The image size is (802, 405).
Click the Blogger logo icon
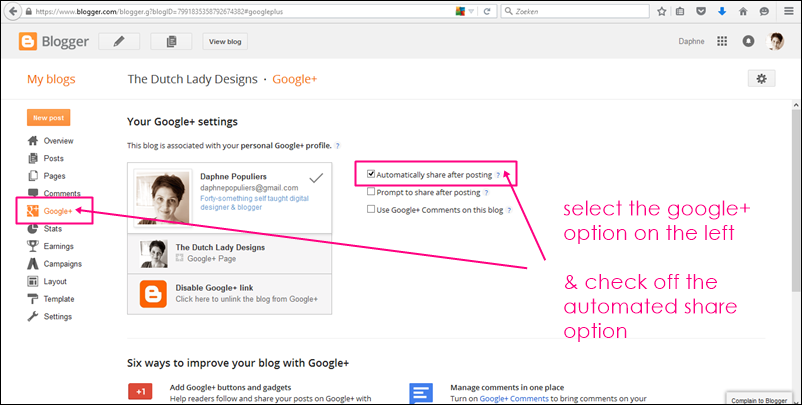click(28, 41)
